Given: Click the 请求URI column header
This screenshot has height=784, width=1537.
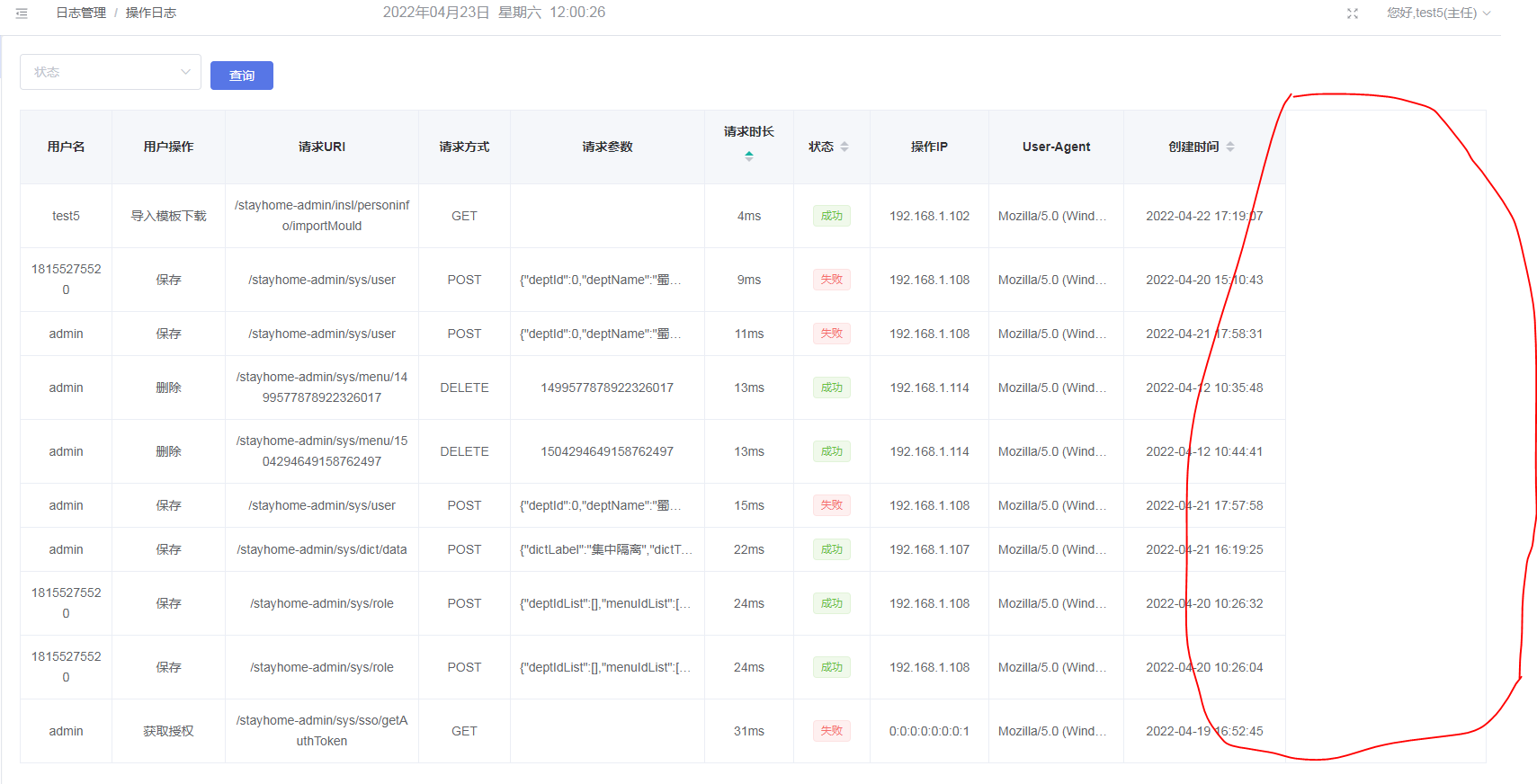Looking at the screenshot, I should point(322,147).
